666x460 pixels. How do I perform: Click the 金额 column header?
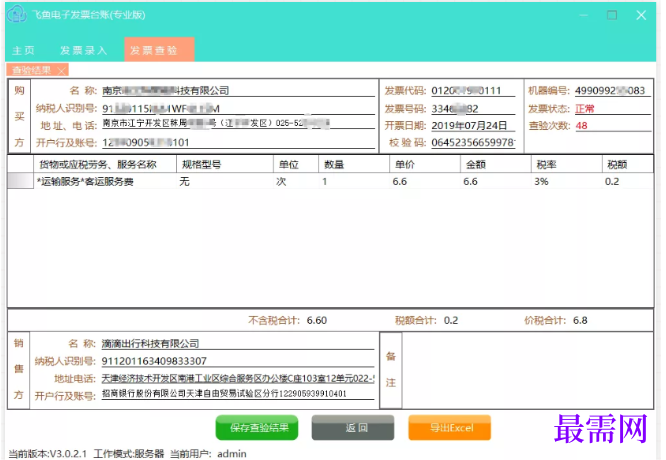[x=496, y=164]
